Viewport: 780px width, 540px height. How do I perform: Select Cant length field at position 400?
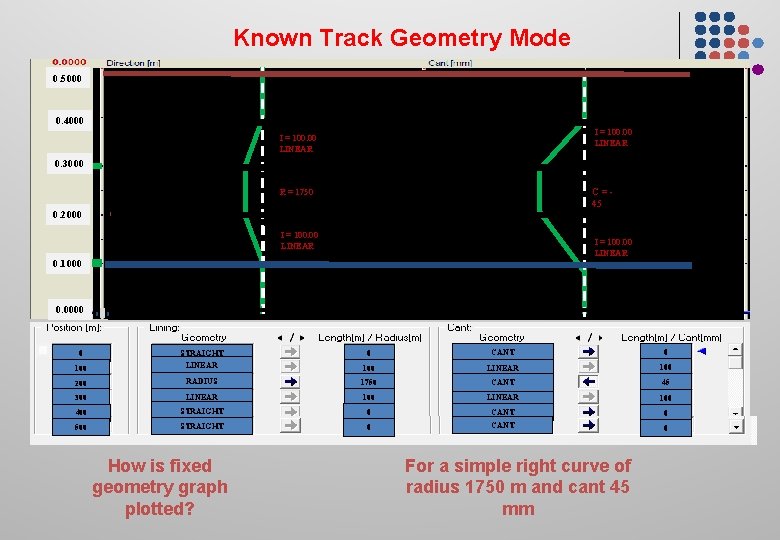coord(666,412)
